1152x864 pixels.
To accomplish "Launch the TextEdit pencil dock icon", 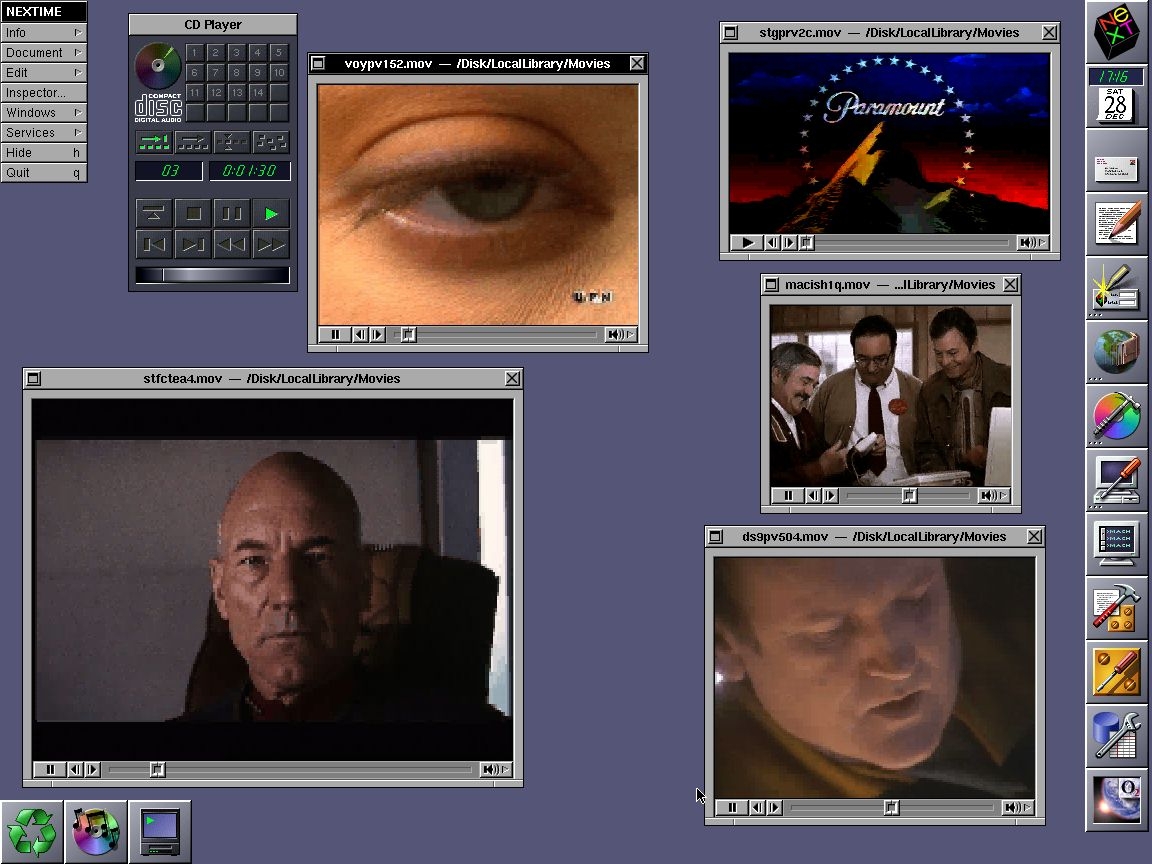I will click(x=1116, y=223).
